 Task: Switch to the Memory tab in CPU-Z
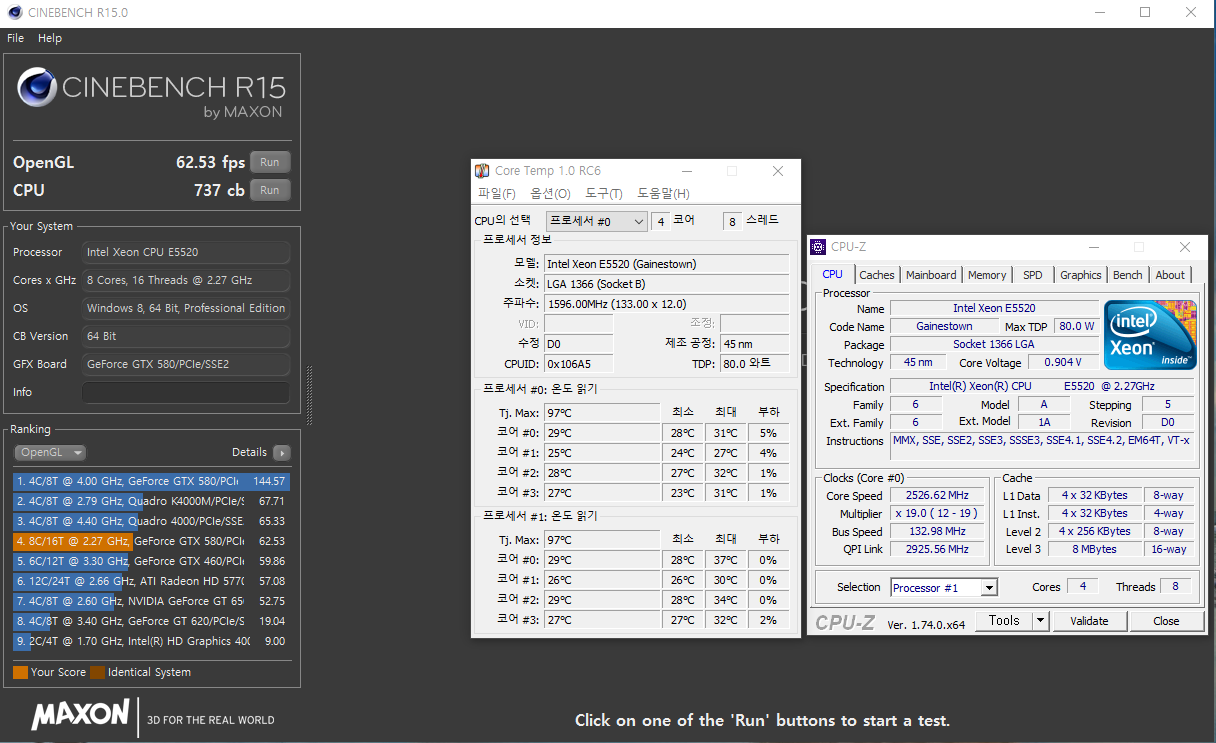[x=987, y=275]
